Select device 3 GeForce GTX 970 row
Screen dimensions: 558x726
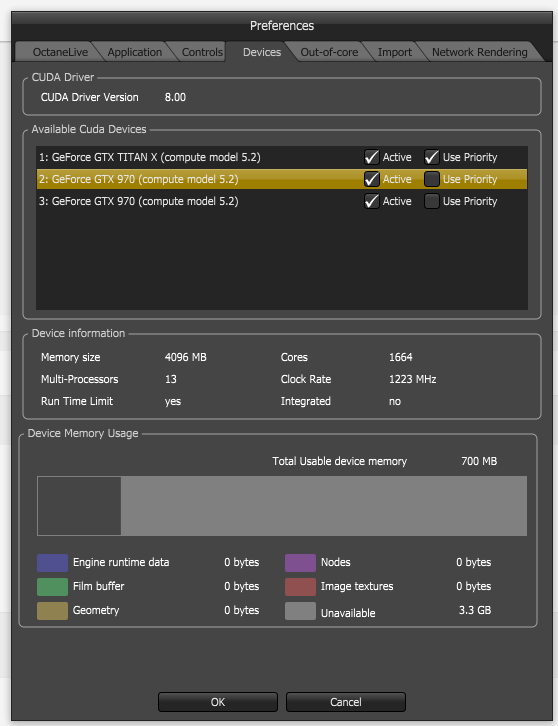click(282, 201)
